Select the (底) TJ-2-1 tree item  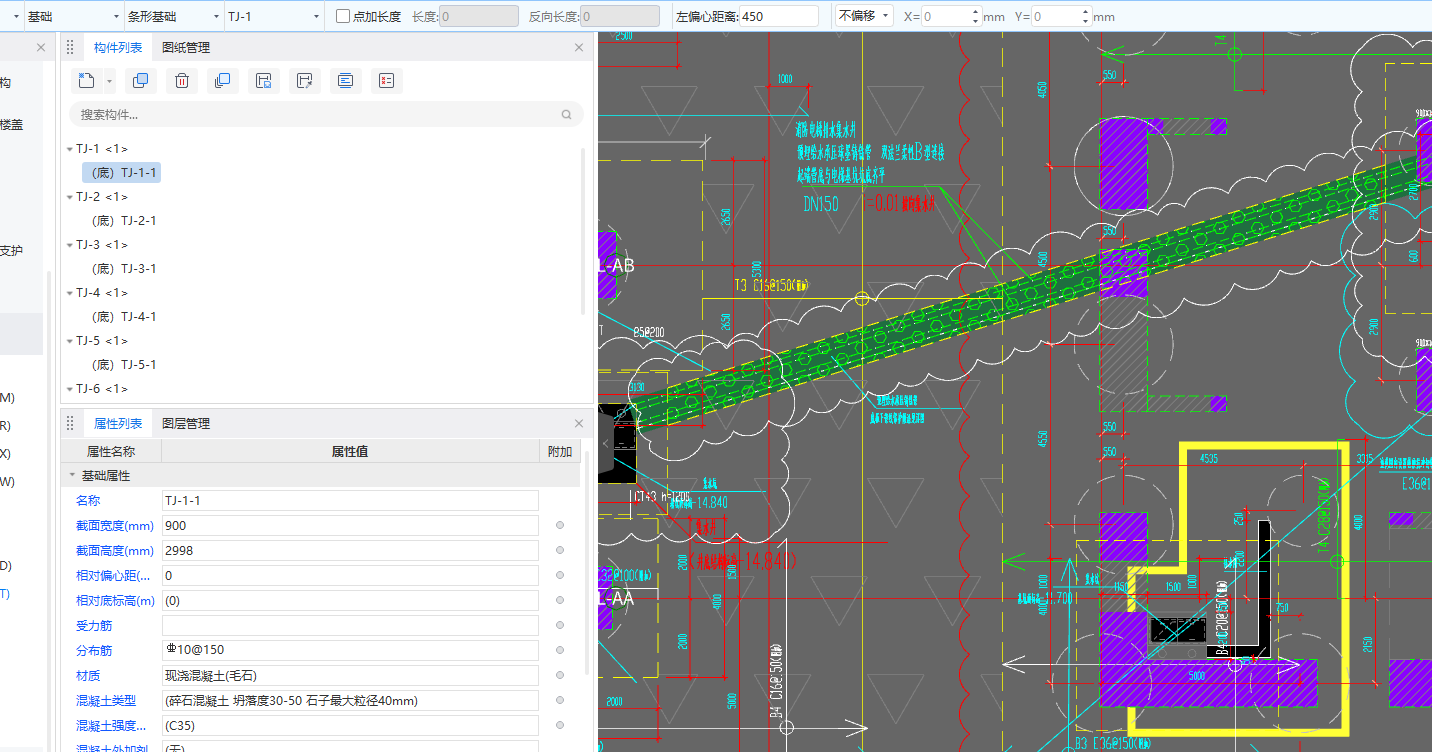coord(124,221)
